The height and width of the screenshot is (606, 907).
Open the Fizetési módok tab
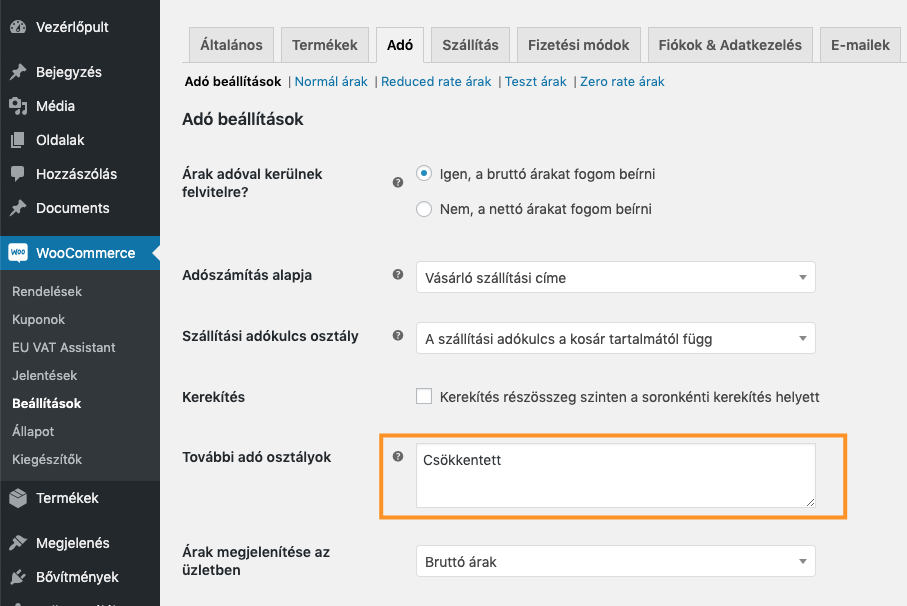click(579, 45)
